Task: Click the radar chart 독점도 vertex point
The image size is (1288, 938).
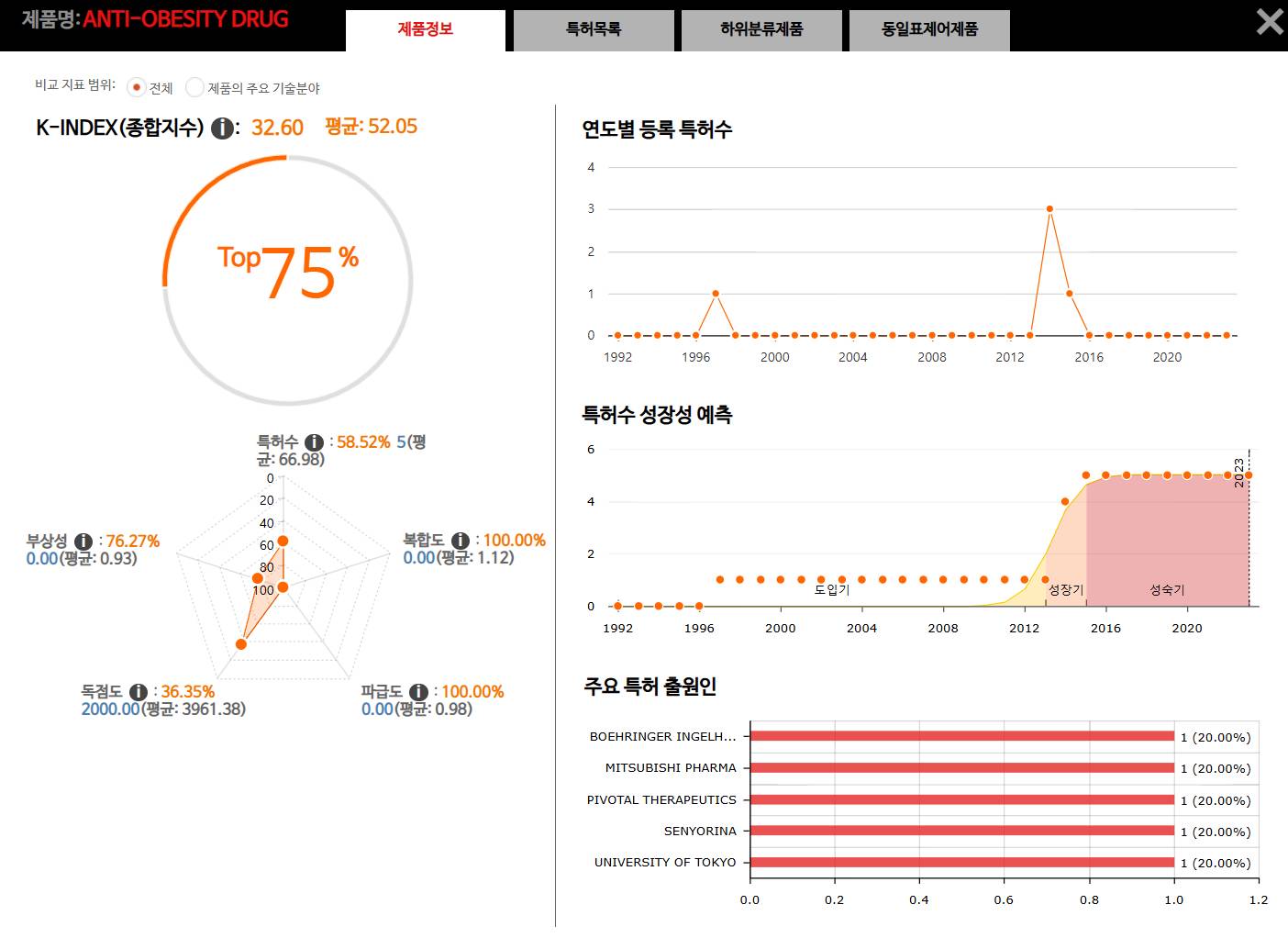Action: 241,644
